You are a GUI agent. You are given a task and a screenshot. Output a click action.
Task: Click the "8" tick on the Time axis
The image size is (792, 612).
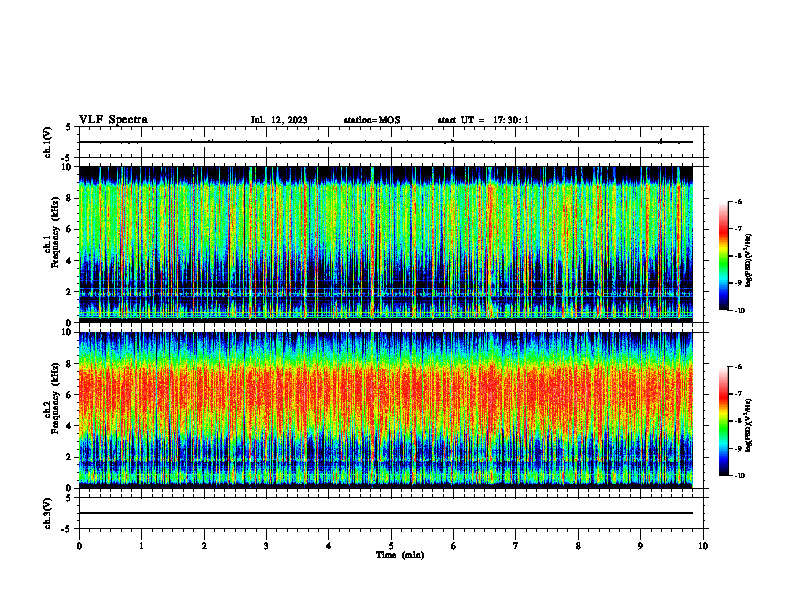click(578, 546)
